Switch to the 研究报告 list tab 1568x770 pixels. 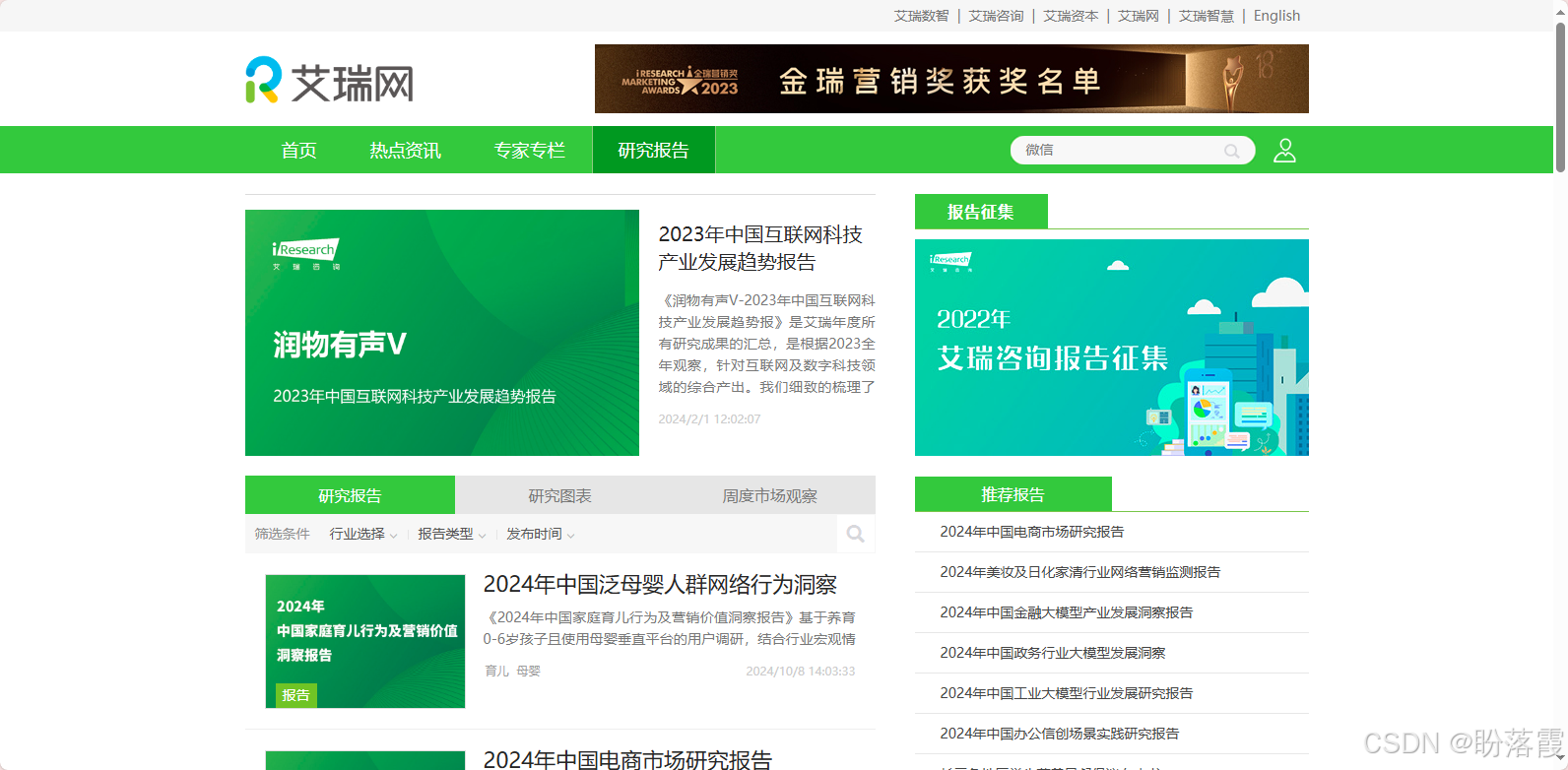pos(350,495)
